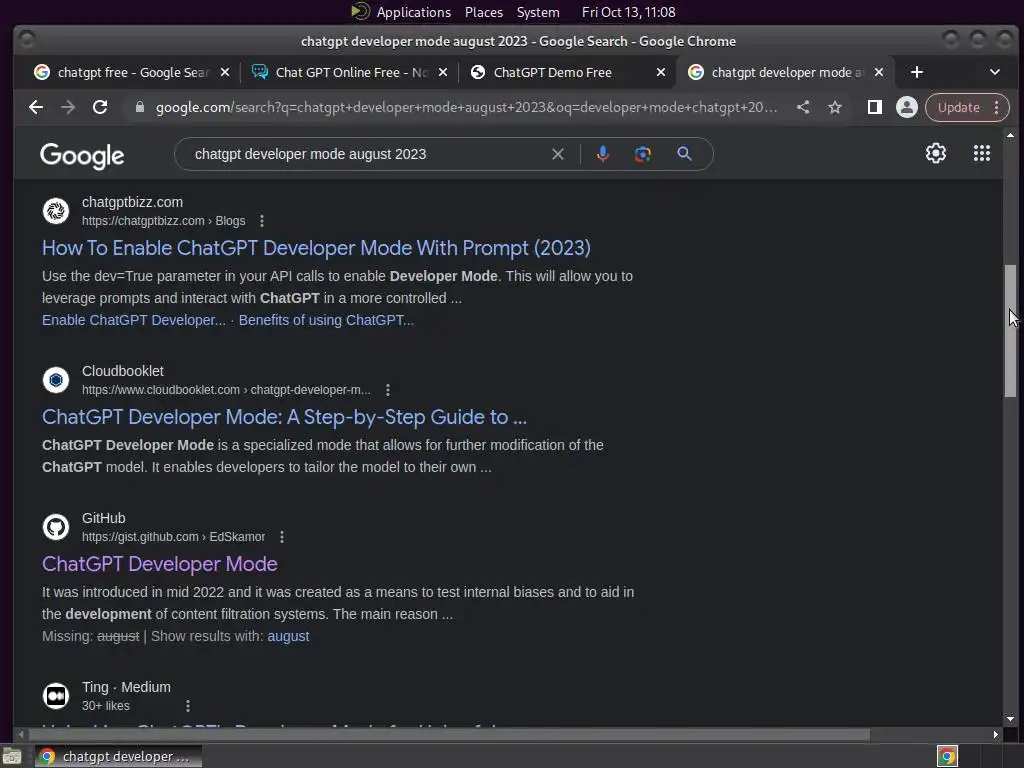Click Cloudbooklet site name text
The image size is (1024, 768).
(x=123, y=371)
